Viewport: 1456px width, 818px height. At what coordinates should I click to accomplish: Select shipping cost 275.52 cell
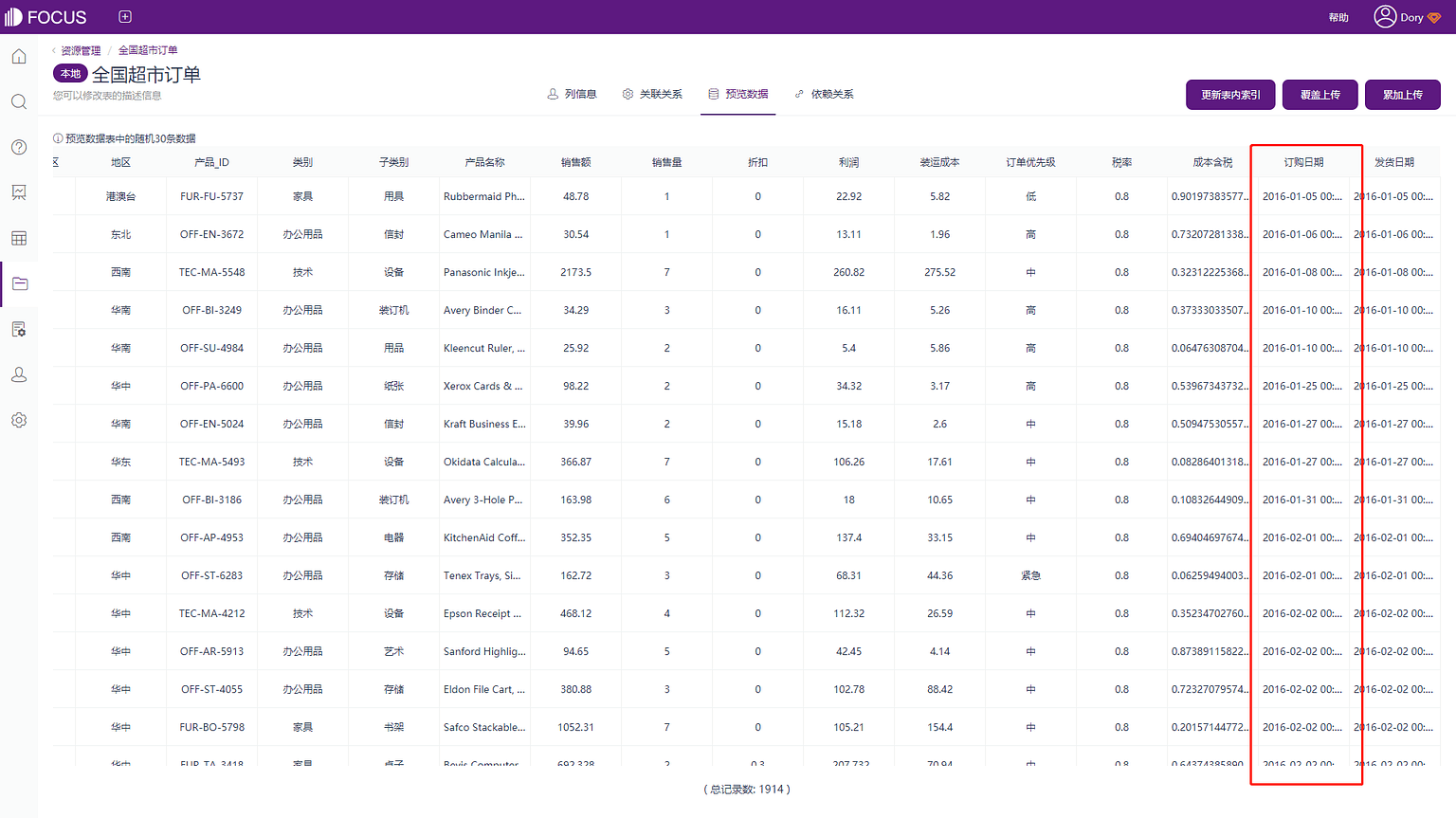tap(939, 272)
